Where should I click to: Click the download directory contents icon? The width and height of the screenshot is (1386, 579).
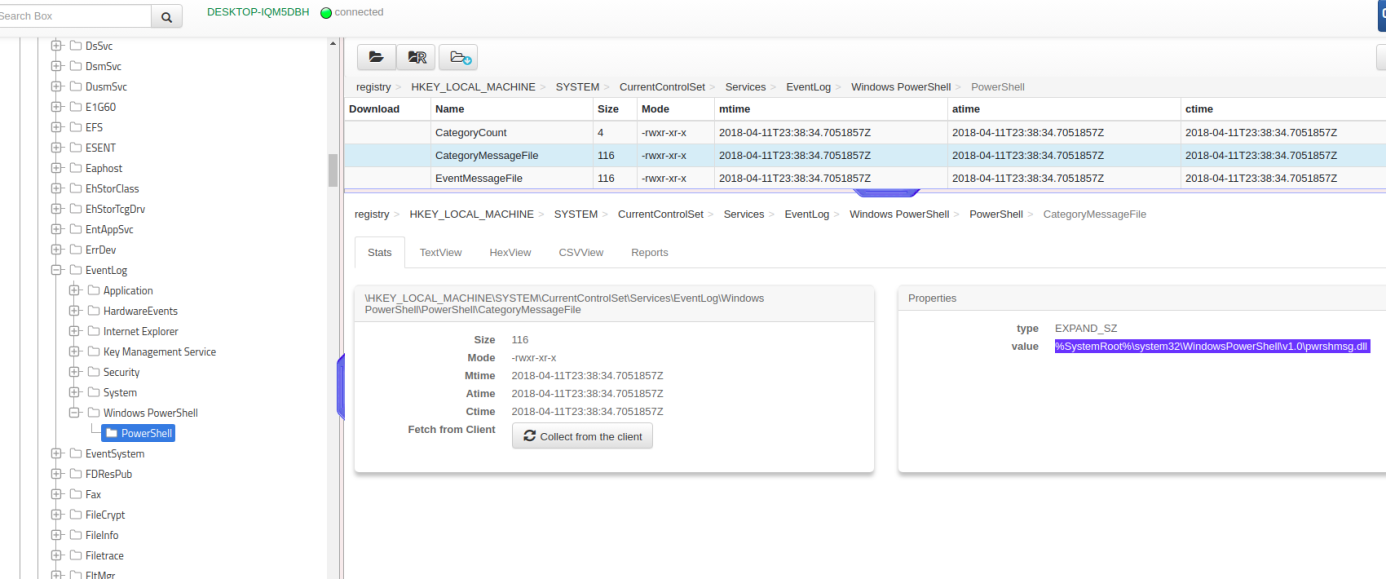point(459,57)
